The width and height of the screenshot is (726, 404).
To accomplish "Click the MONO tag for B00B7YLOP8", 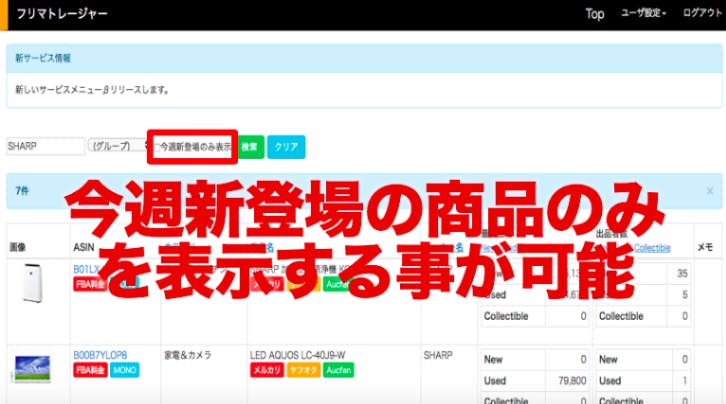I will coord(124,370).
